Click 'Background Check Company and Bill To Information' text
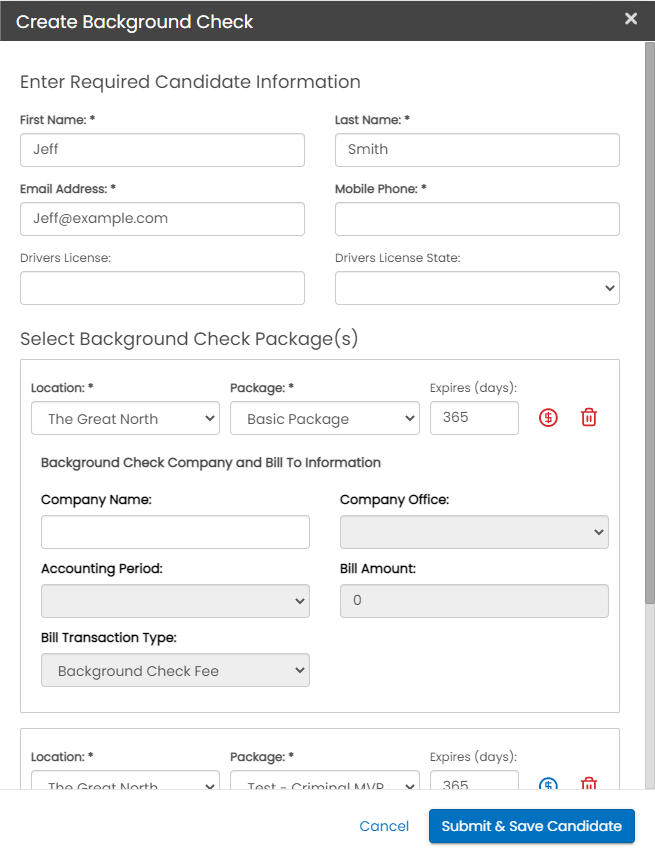This screenshot has height=860, width=655. click(211, 463)
